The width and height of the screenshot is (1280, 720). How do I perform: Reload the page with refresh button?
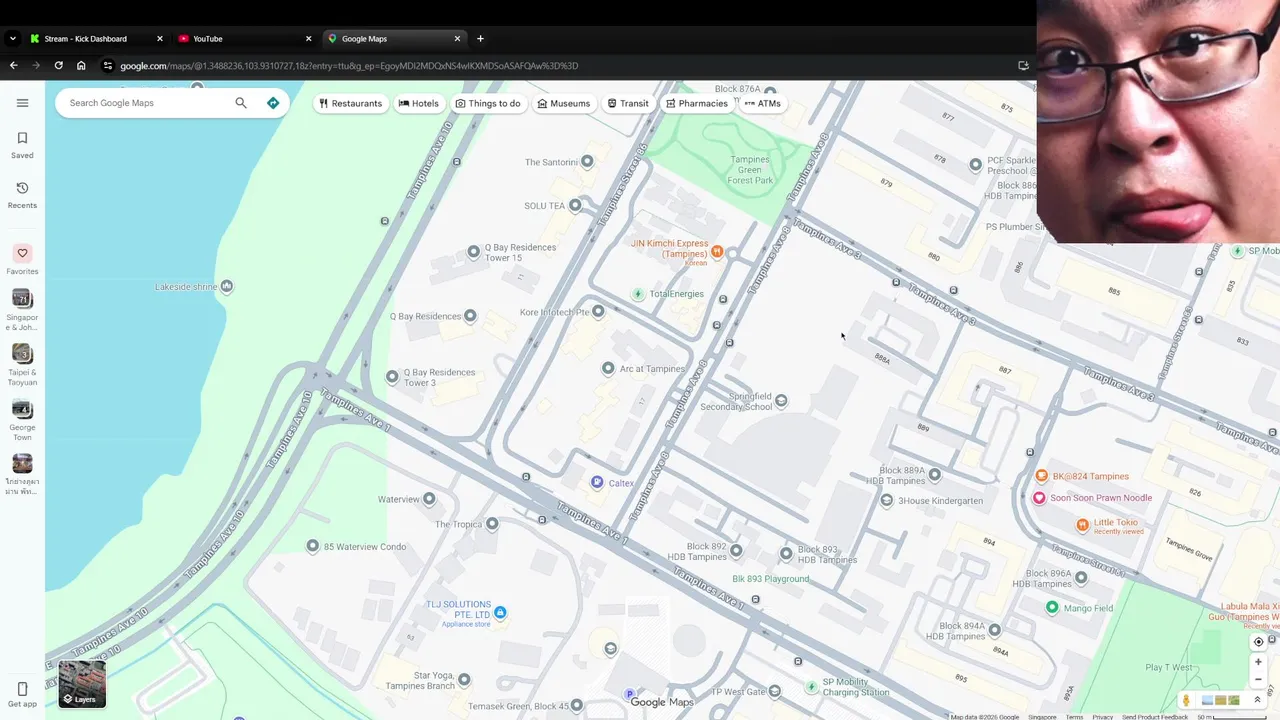coord(58,66)
